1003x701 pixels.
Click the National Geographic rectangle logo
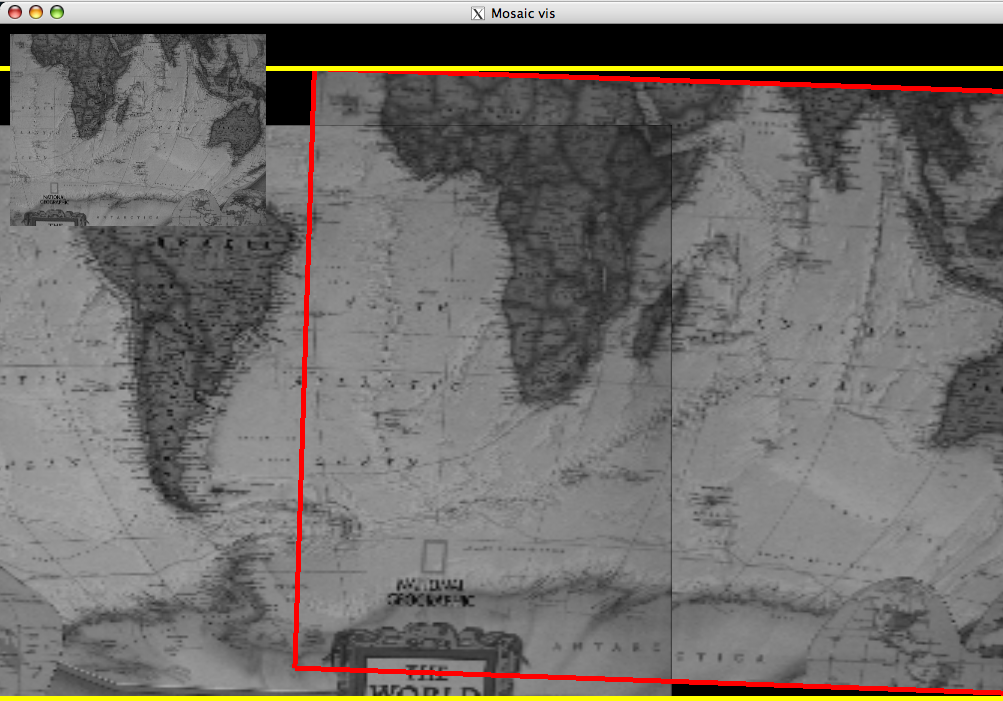(x=433, y=556)
